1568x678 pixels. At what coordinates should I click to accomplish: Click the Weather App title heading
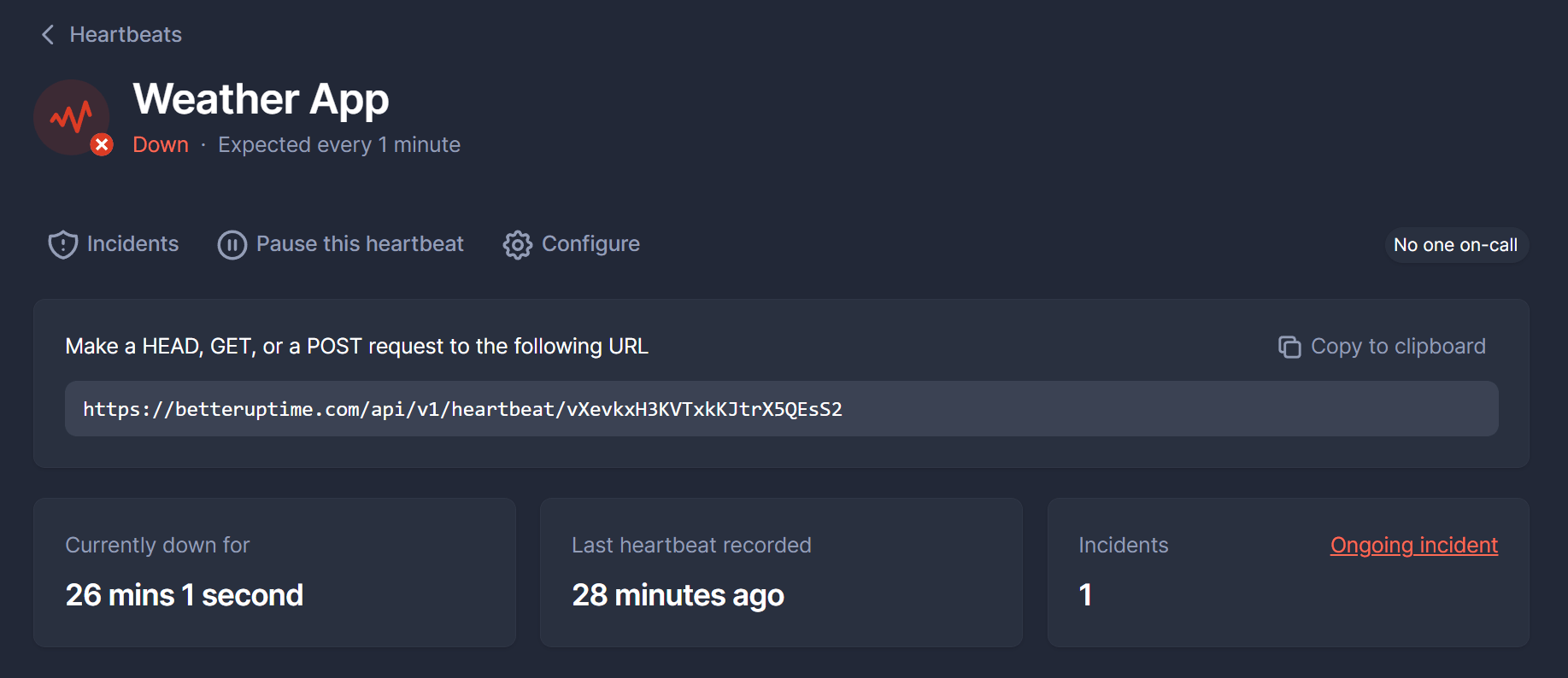click(261, 100)
